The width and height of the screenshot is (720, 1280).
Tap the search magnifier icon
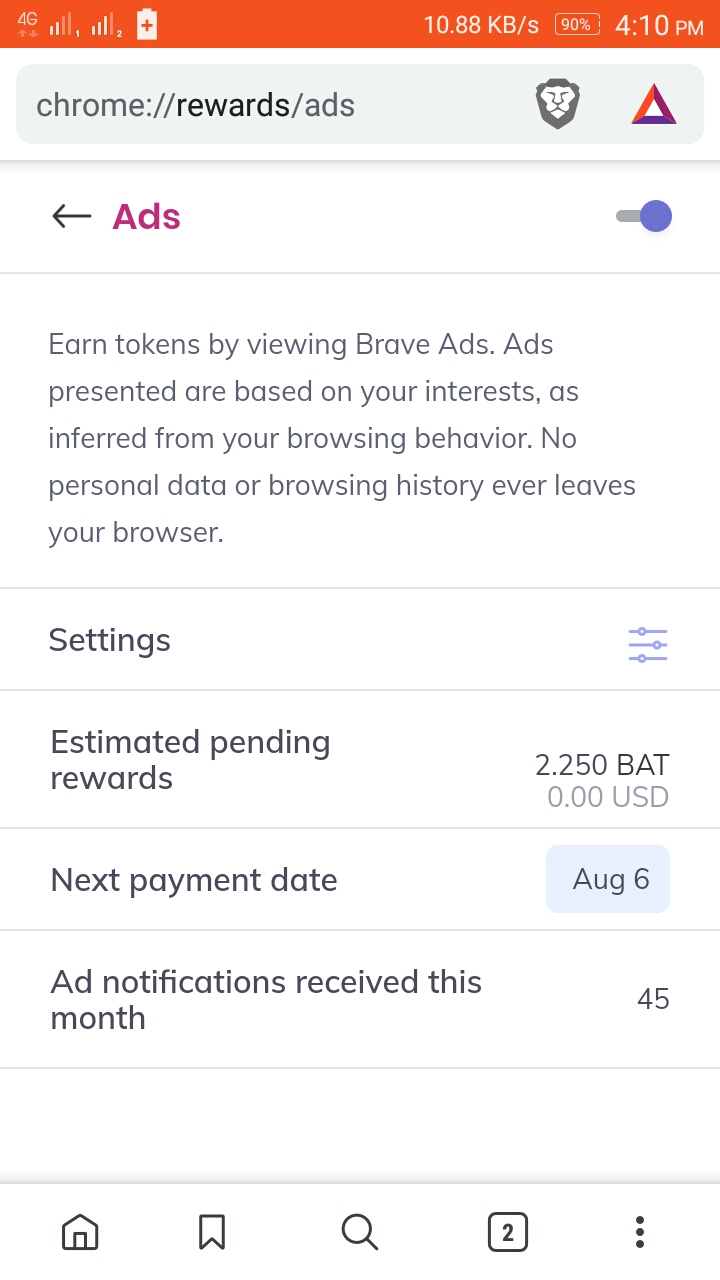click(x=359, y=1231)
